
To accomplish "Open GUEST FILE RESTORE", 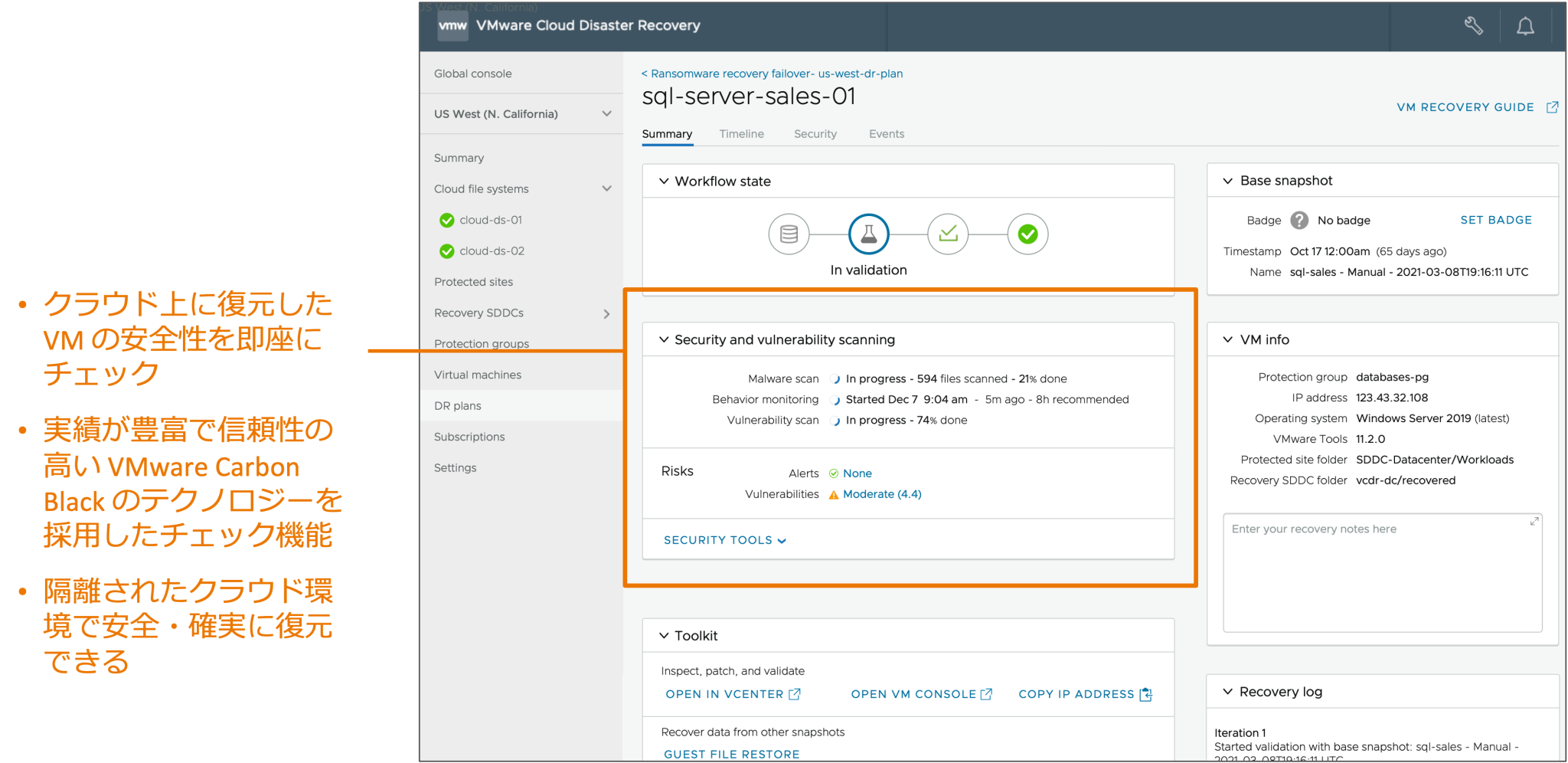I will click(x=731, y=754).
